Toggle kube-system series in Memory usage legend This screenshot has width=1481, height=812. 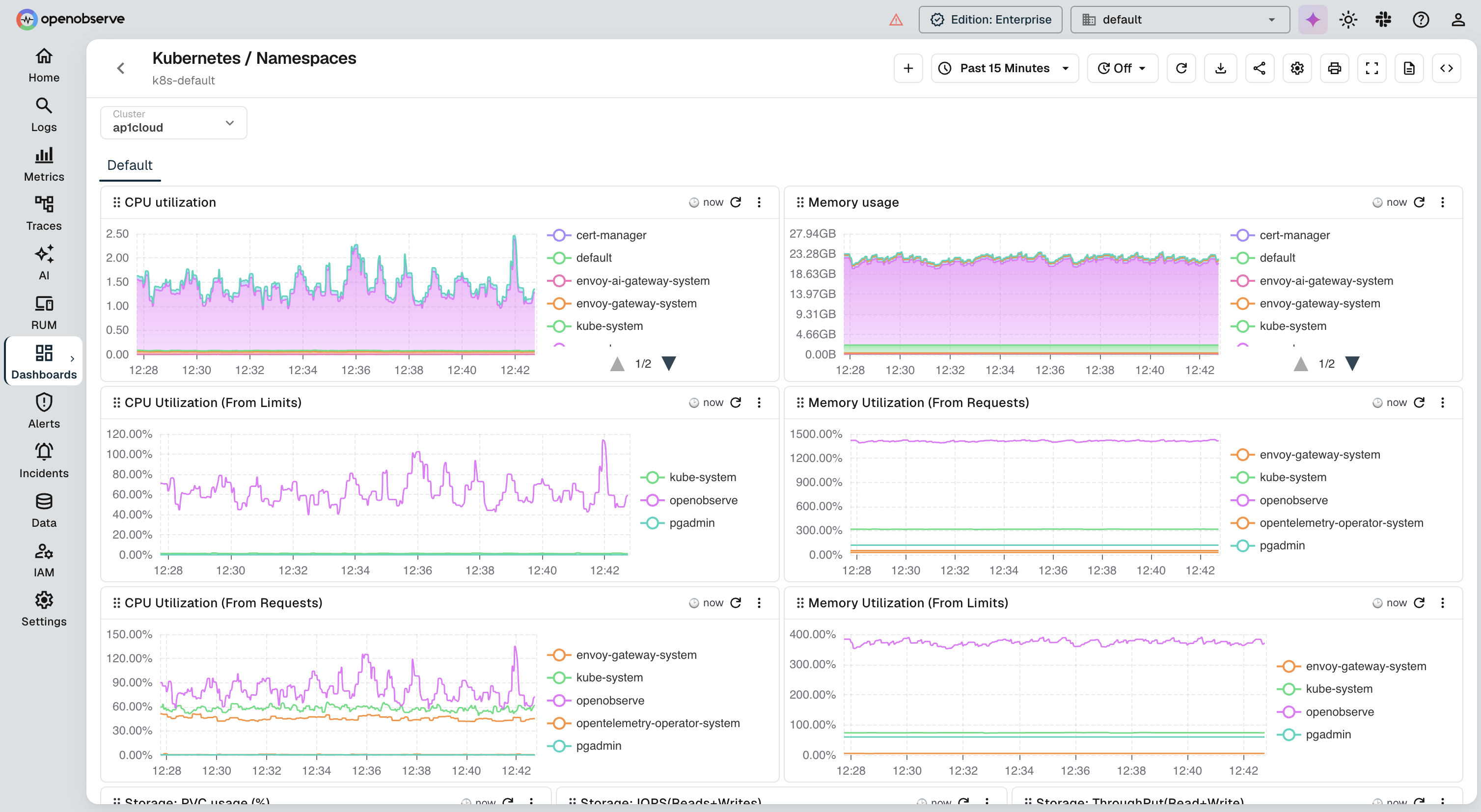pyautogui.click(x=1279, y=326)
